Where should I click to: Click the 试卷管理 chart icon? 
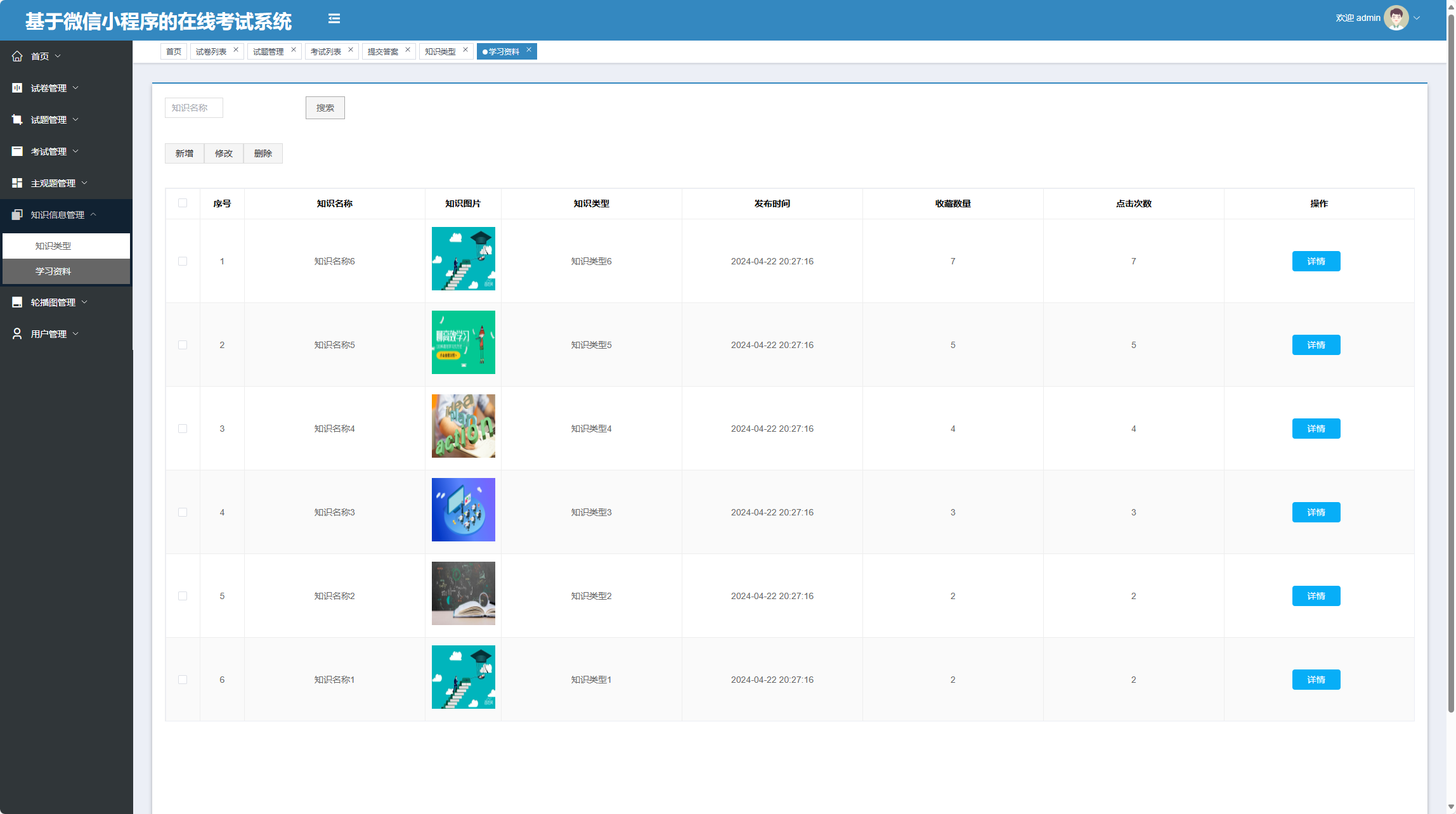17,88
